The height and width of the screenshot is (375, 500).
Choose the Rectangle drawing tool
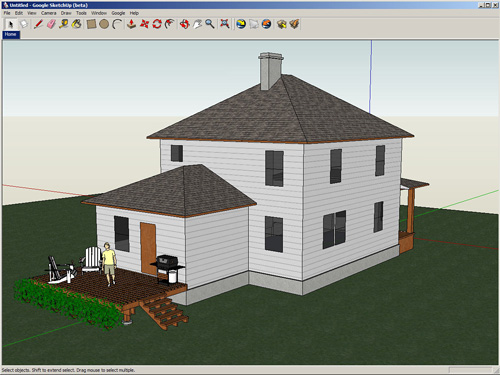click(91, 24)
